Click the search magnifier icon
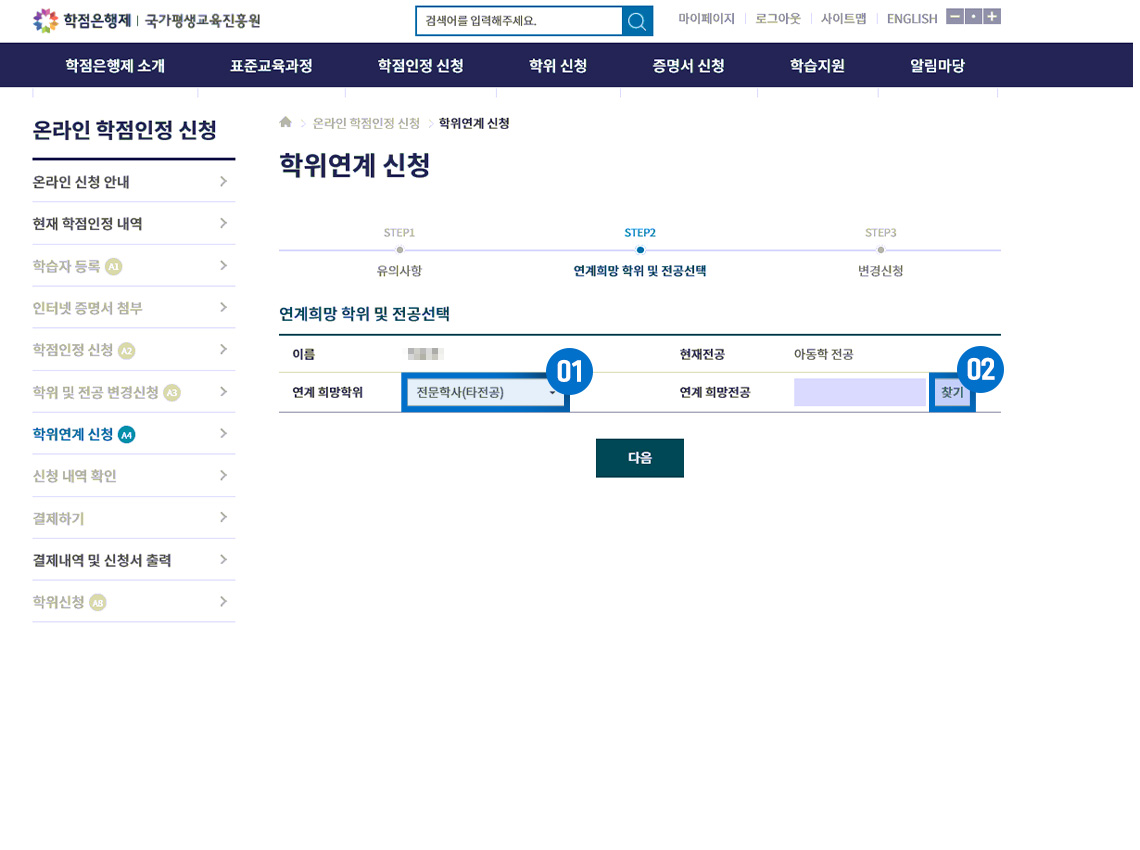This screenshot has width=1140, height=850. pyautogui.click(x=637, y=21)
